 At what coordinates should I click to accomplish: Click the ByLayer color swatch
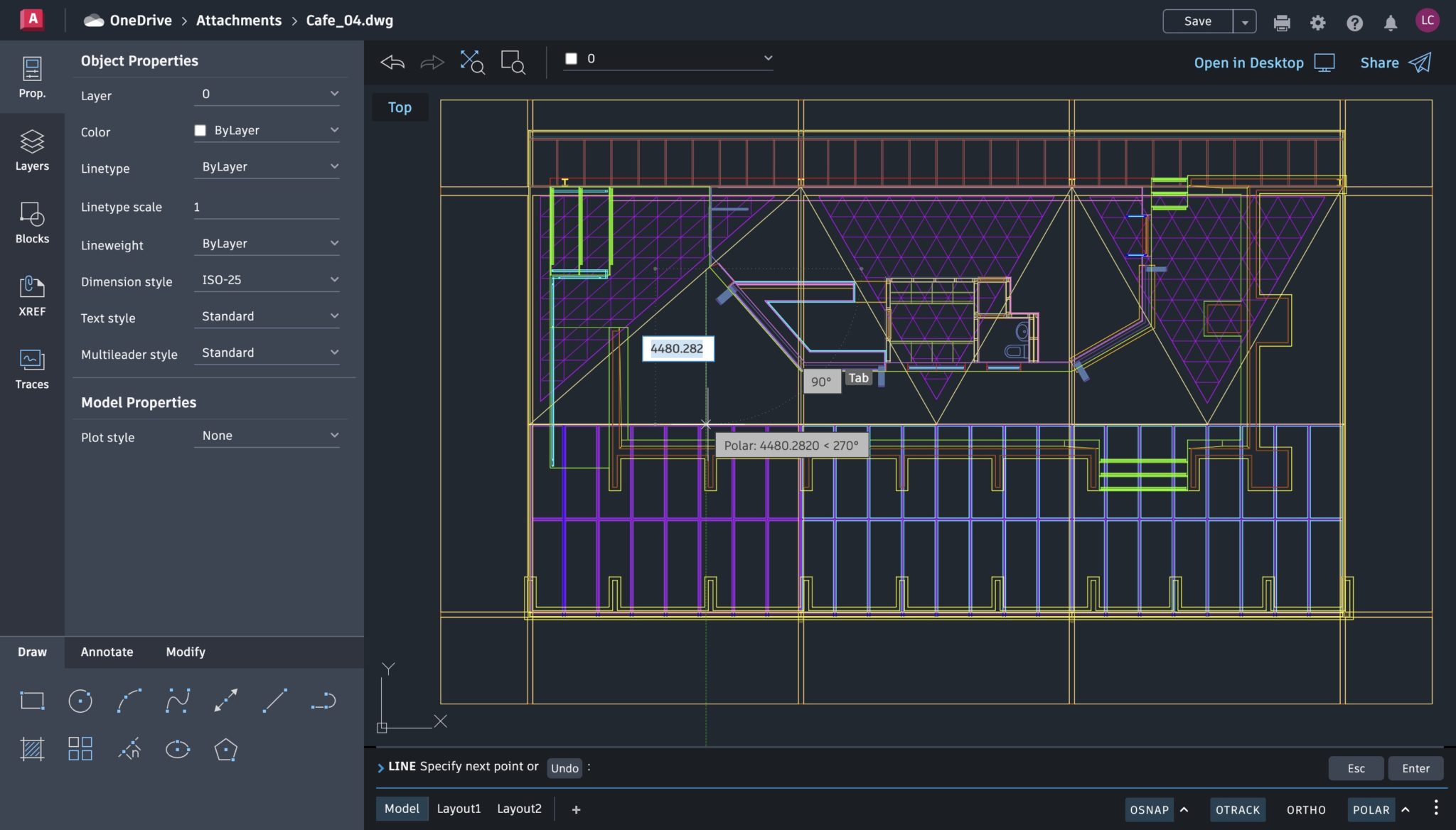[x=200, y=131]
